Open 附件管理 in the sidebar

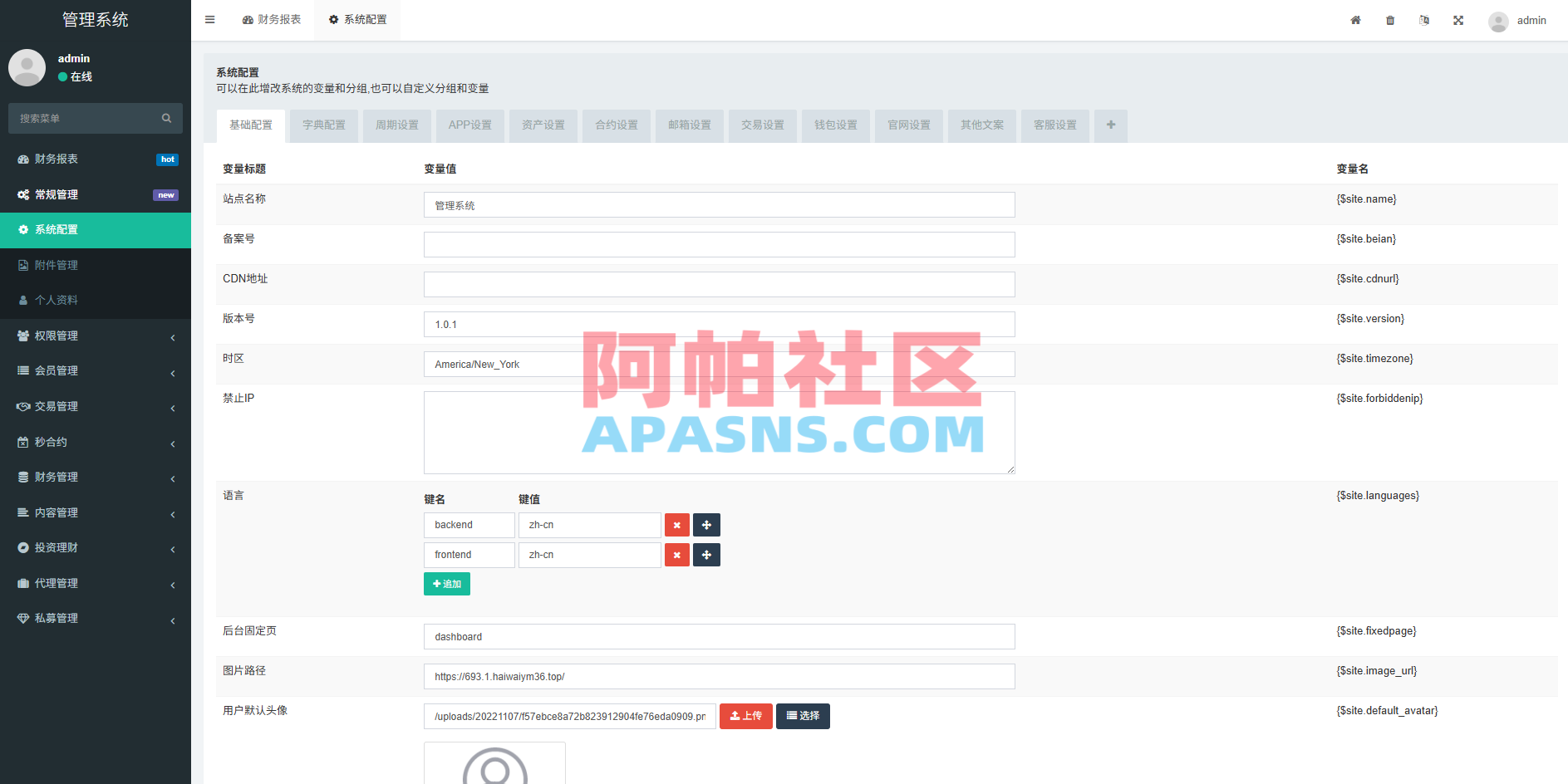[x=96, y=265]
